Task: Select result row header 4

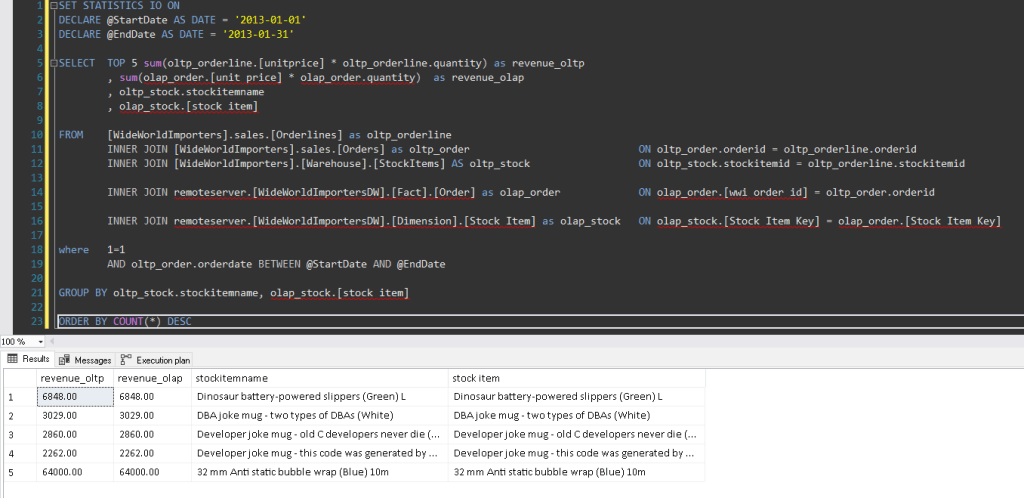Action: point(20,454)
